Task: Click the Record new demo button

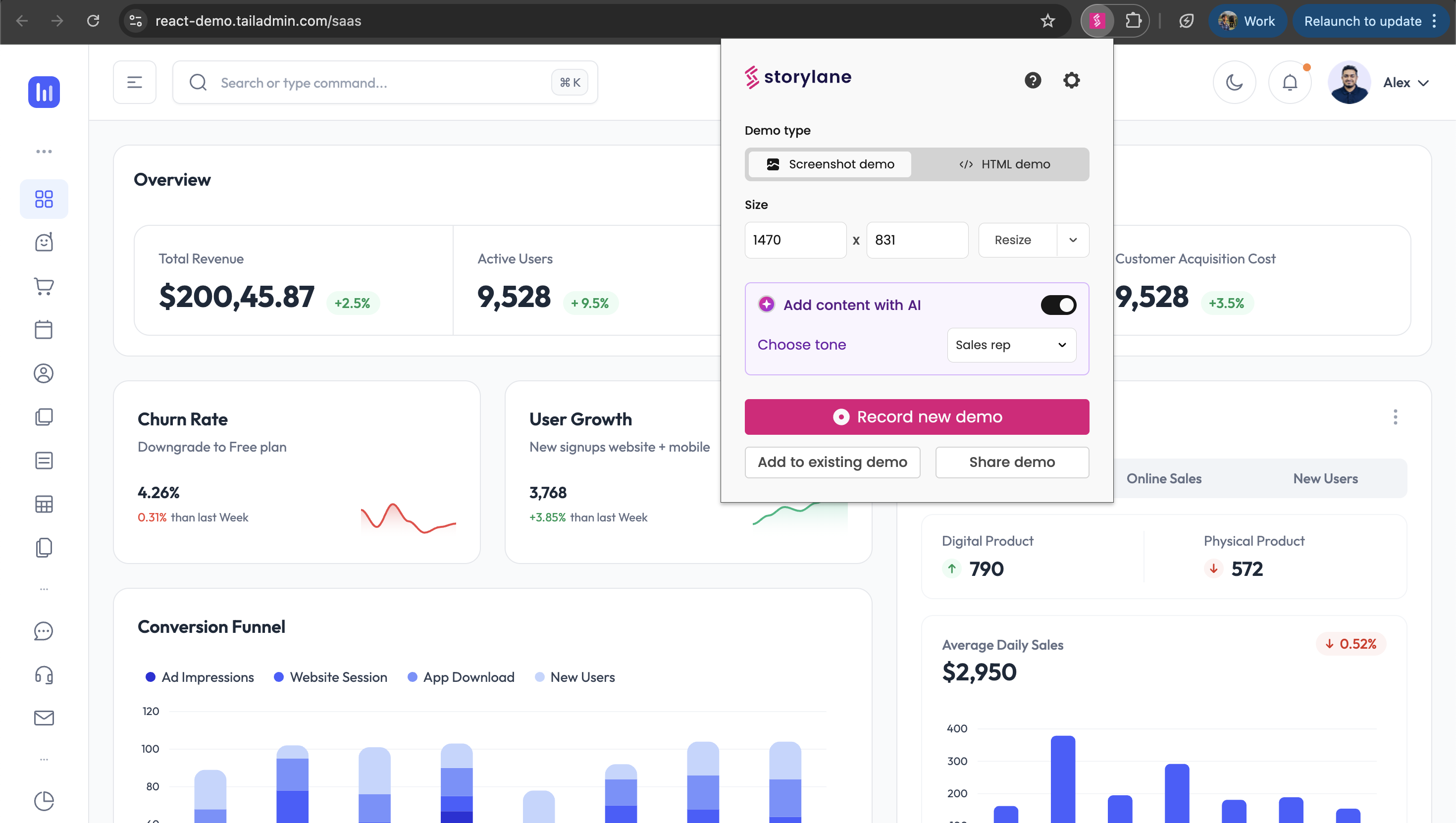Action: click(x=916, y=417)
